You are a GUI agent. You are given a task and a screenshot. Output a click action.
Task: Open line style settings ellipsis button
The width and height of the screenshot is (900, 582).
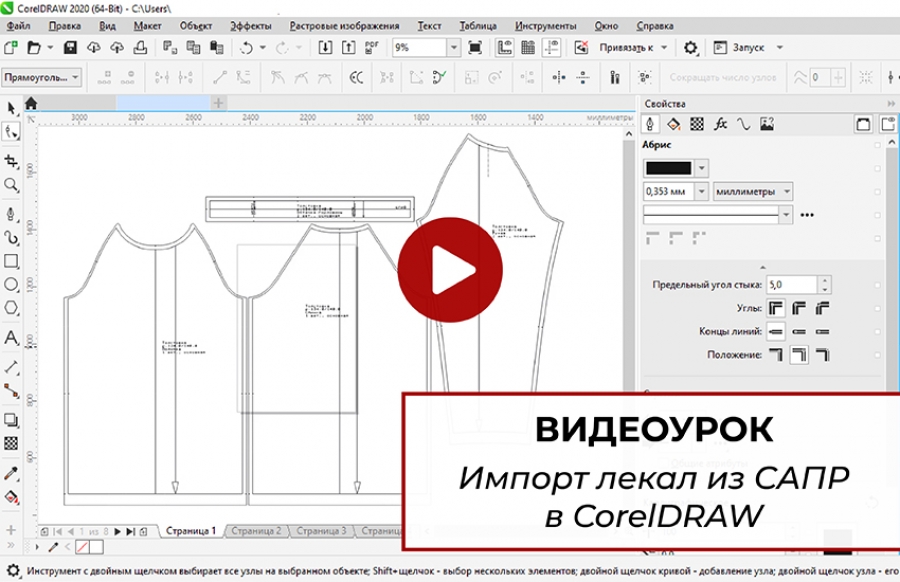(x=807, y=215)
